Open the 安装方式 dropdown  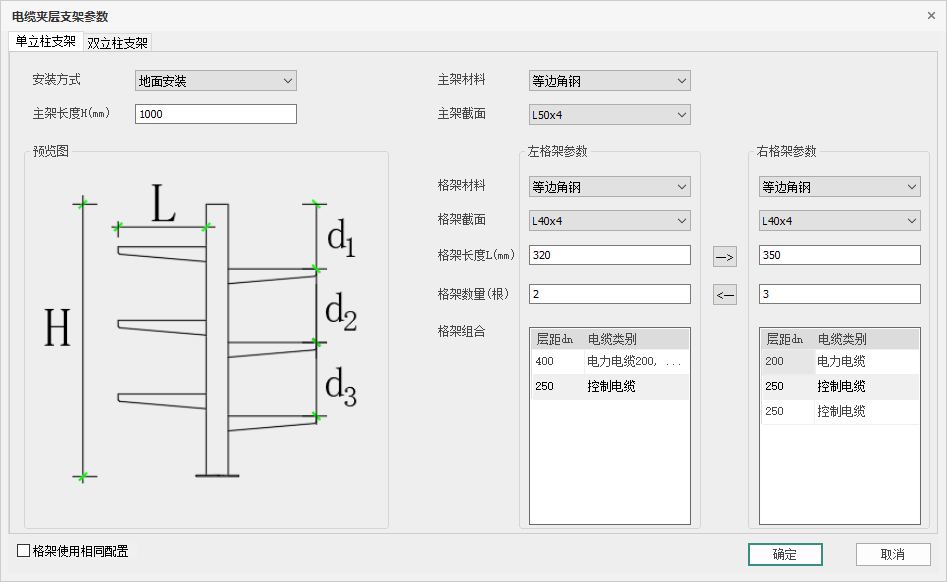click(x=215, y=81)
